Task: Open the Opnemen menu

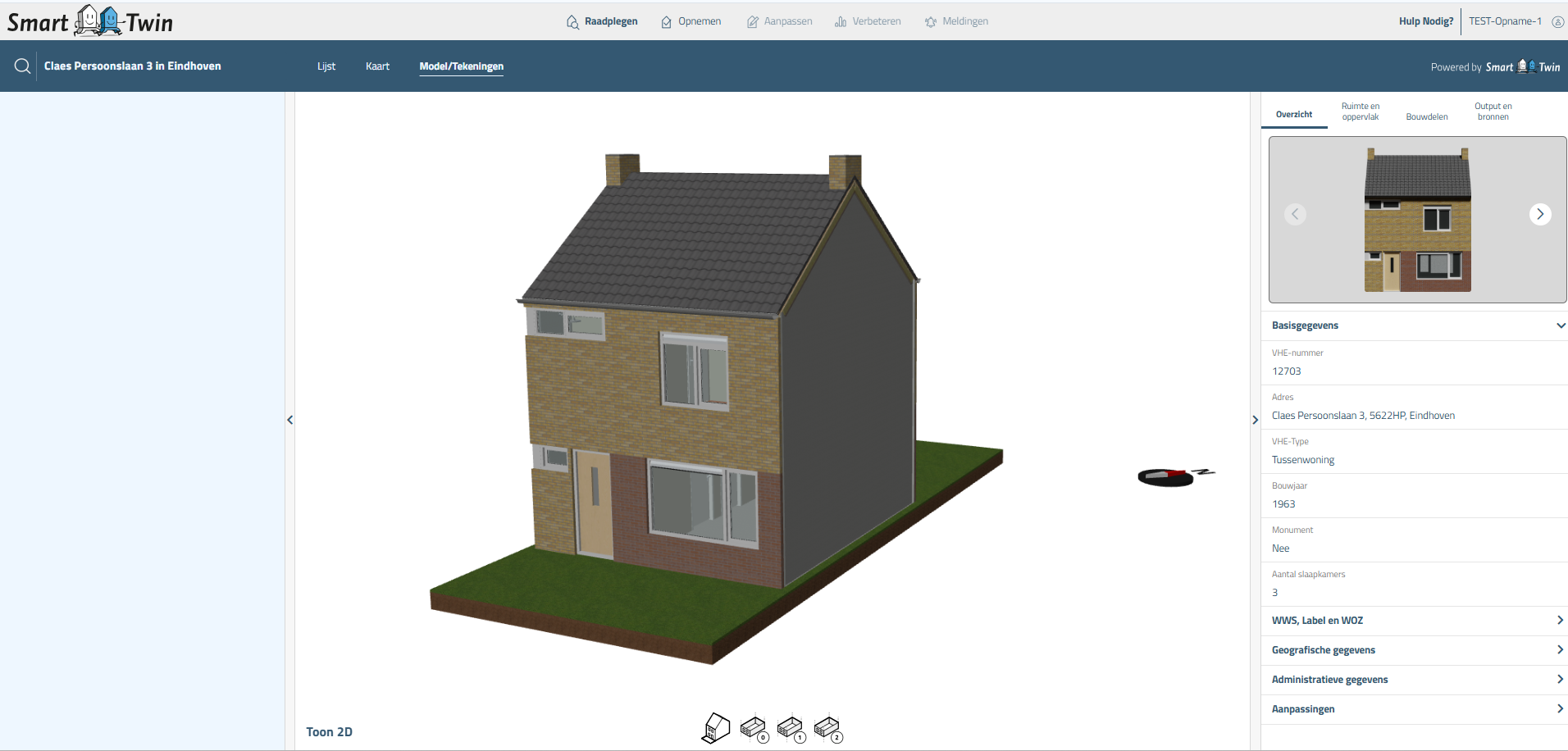Action: tap(691, 21)
